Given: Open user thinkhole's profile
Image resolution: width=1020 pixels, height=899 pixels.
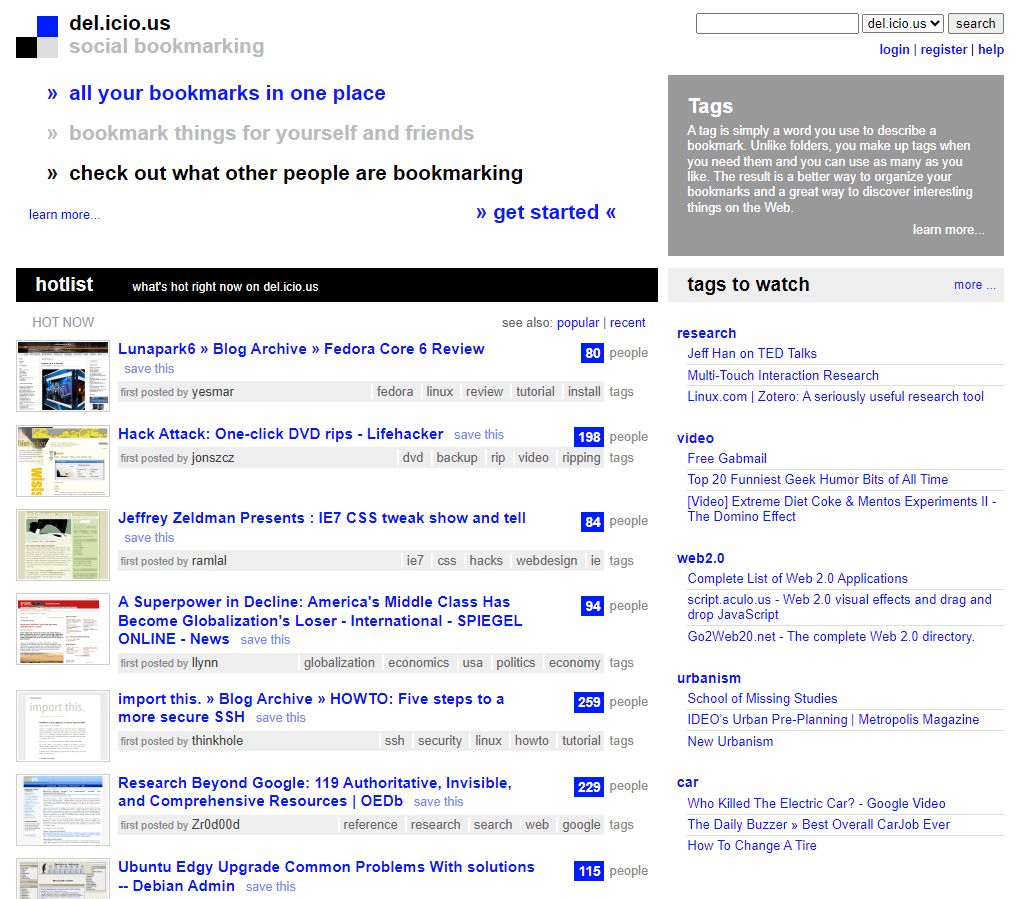Looking at the screenshot, I should coord(217,741).
